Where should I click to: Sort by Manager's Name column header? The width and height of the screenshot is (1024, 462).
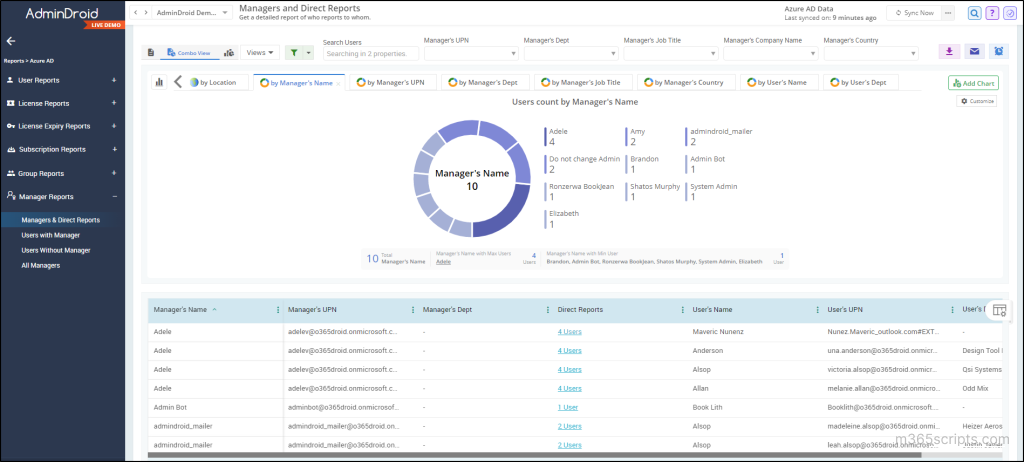click(180, 310)
